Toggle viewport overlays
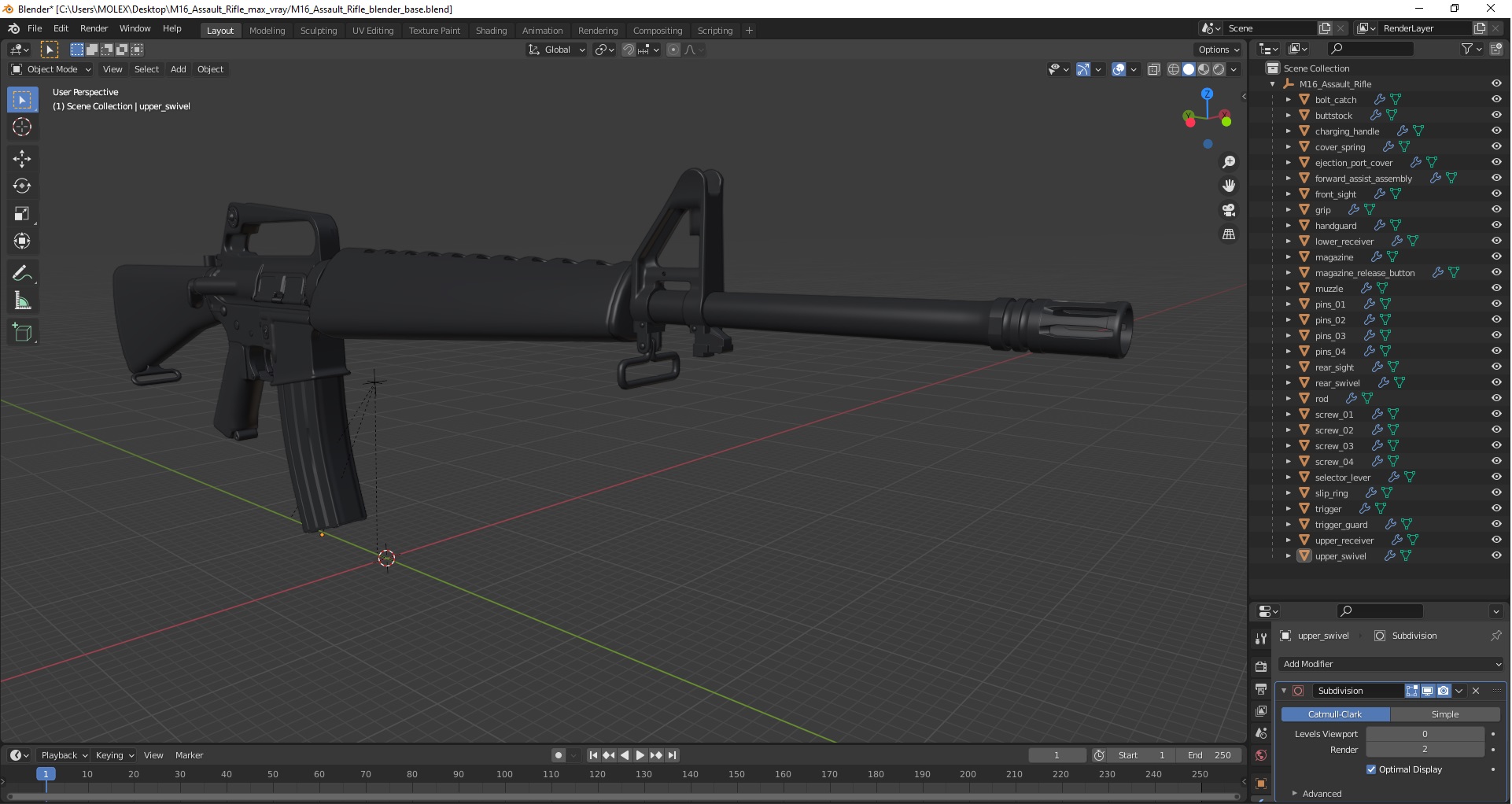Image resolution: width=1512 pixels, height=804 pixels. pyautogui.click(x=1119, y=69)
